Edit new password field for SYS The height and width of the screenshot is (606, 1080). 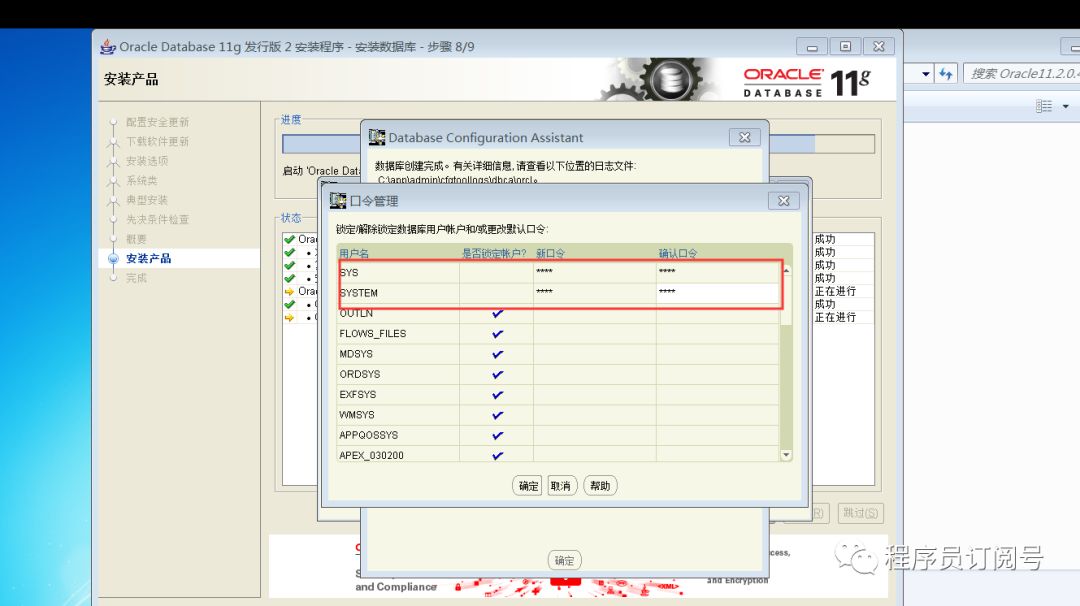594,272
